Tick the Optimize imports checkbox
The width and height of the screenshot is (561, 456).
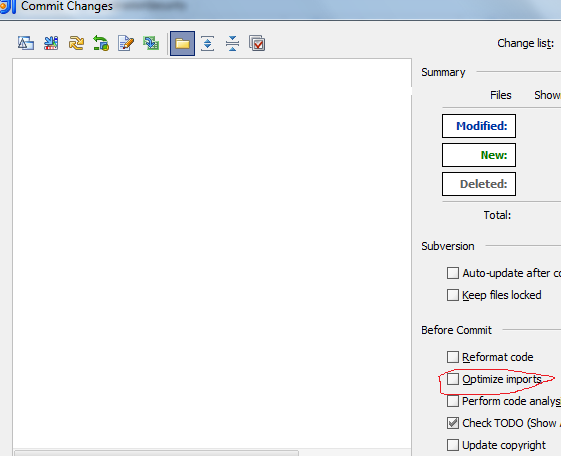453,379
